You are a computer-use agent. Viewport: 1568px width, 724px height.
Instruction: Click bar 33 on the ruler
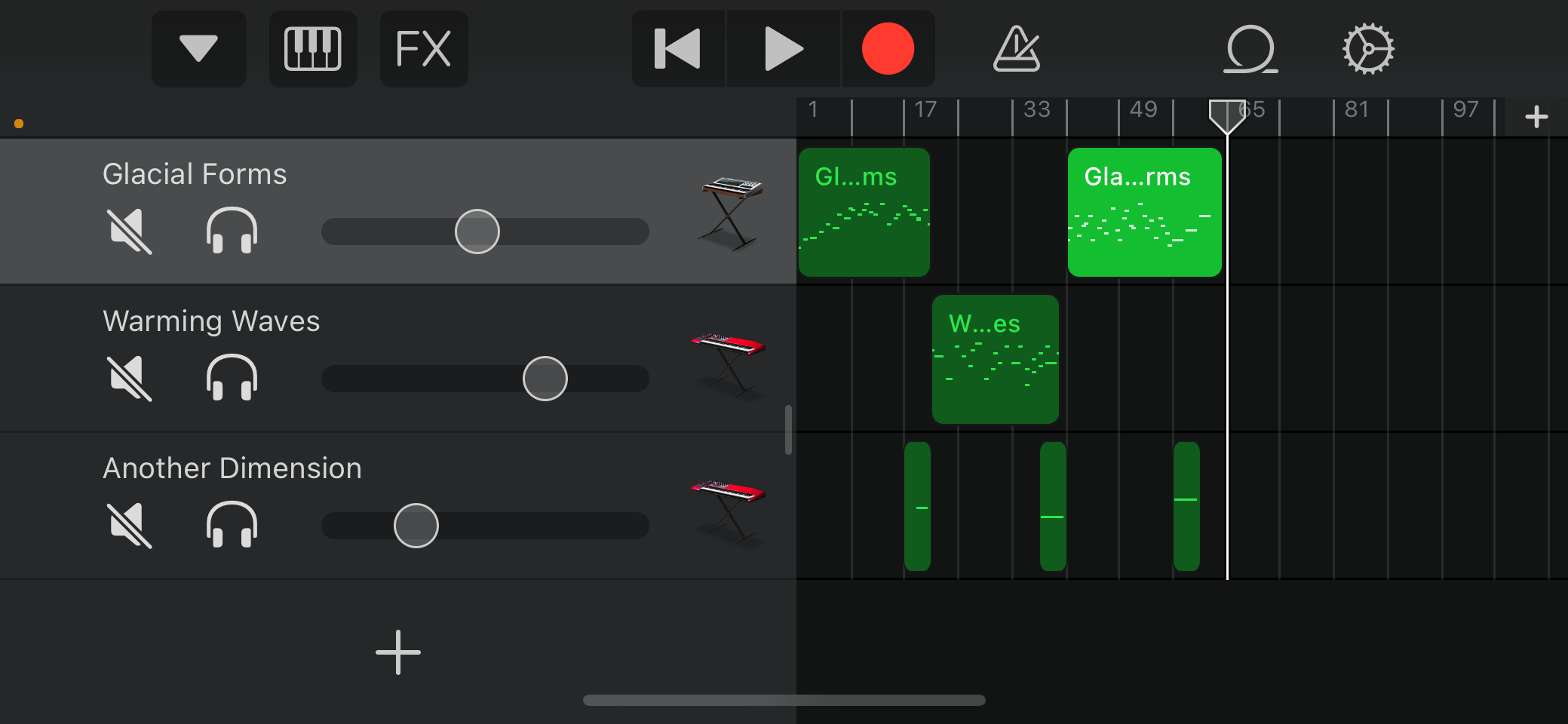1037,110
